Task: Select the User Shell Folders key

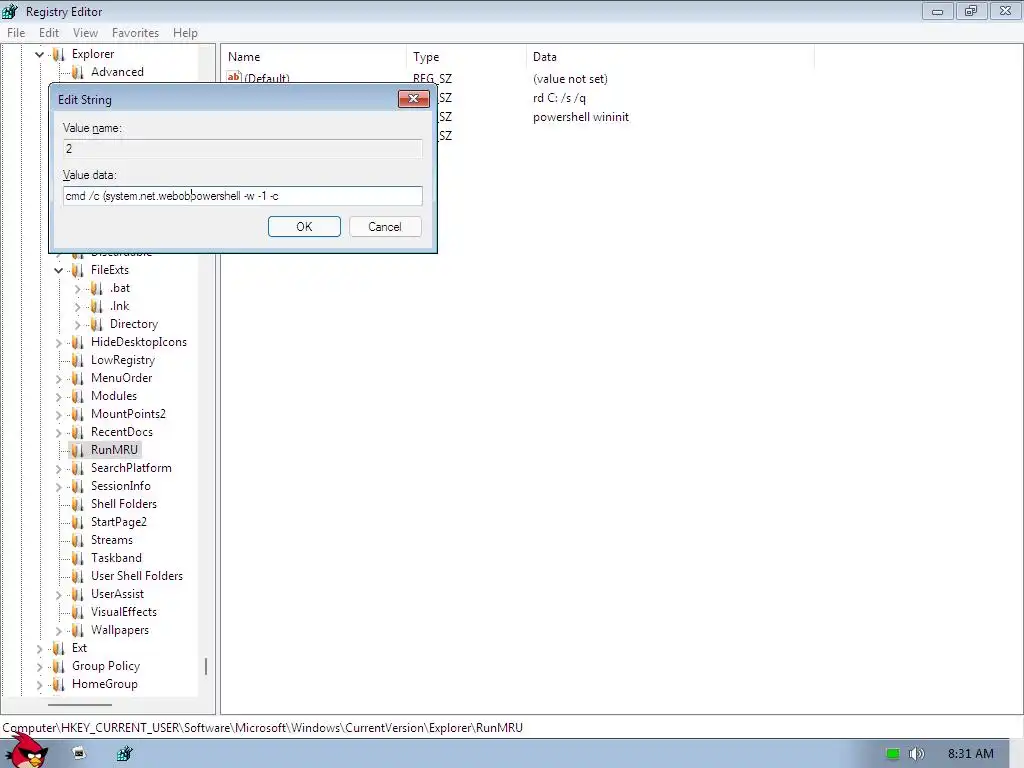Action: (x=137, y=576)
